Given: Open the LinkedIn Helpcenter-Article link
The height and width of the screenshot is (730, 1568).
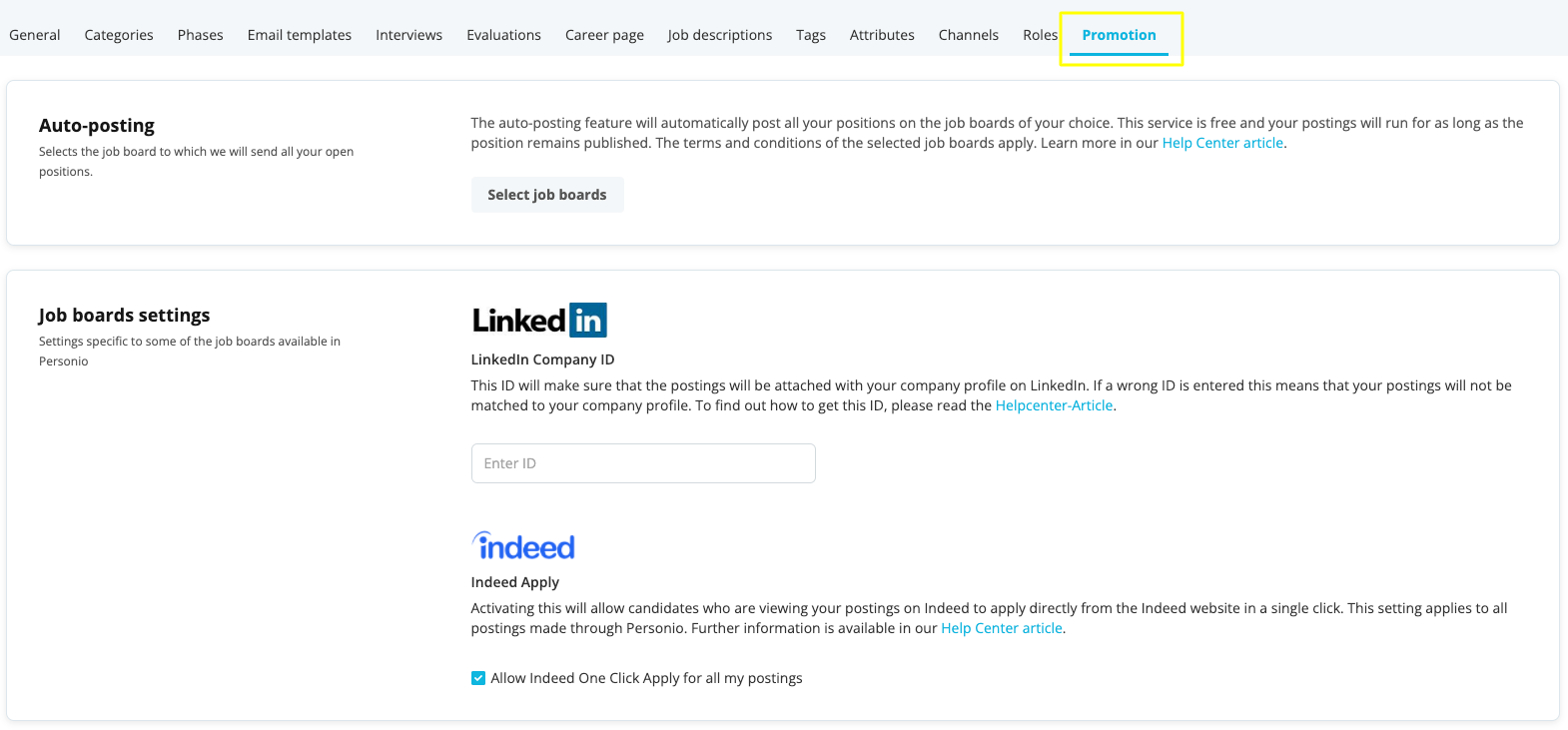Looking at the screenshot, I should (1054, 405).
